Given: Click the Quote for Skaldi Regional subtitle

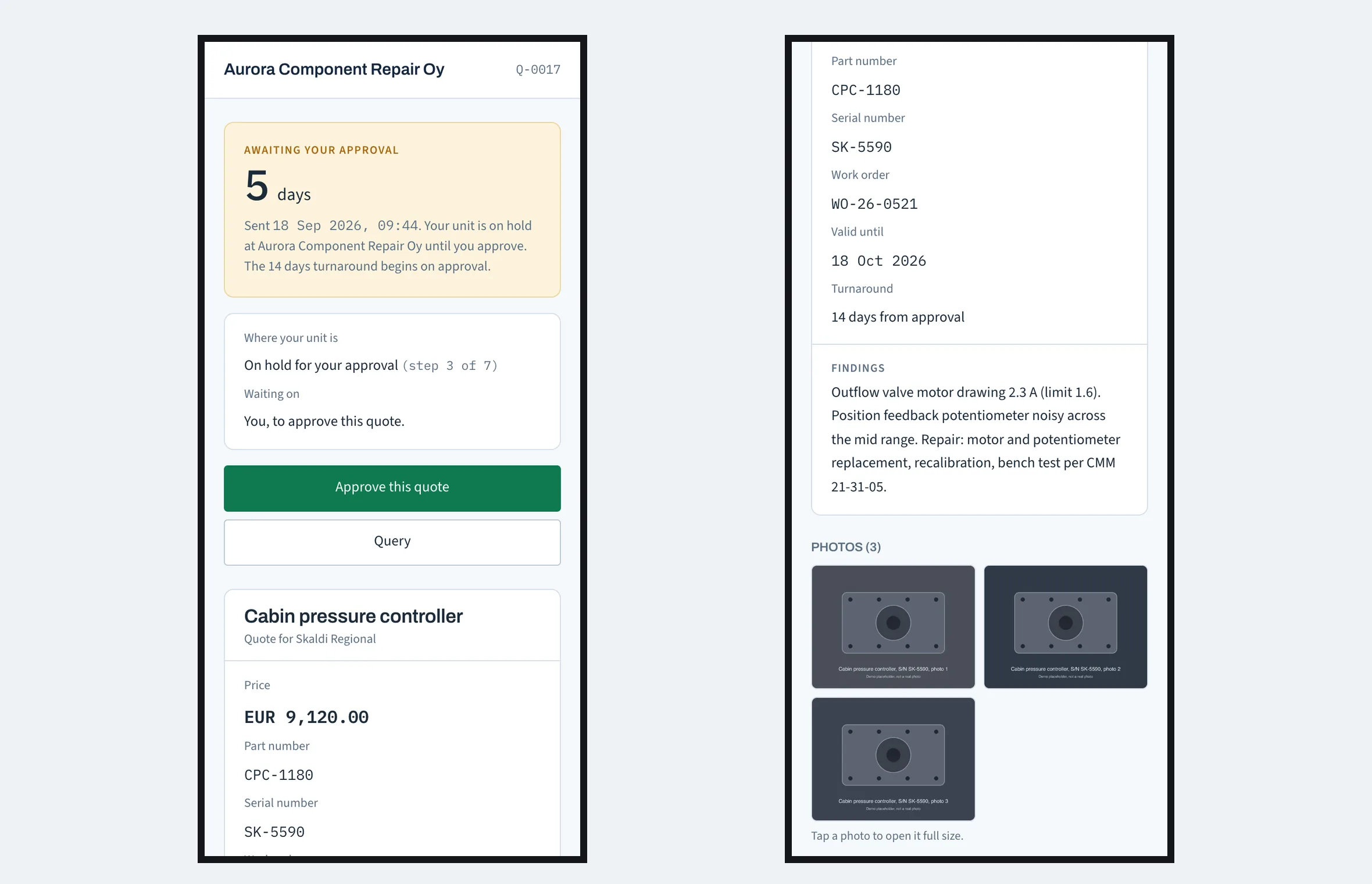Looking at the screenshot, I should pos(309,639).
